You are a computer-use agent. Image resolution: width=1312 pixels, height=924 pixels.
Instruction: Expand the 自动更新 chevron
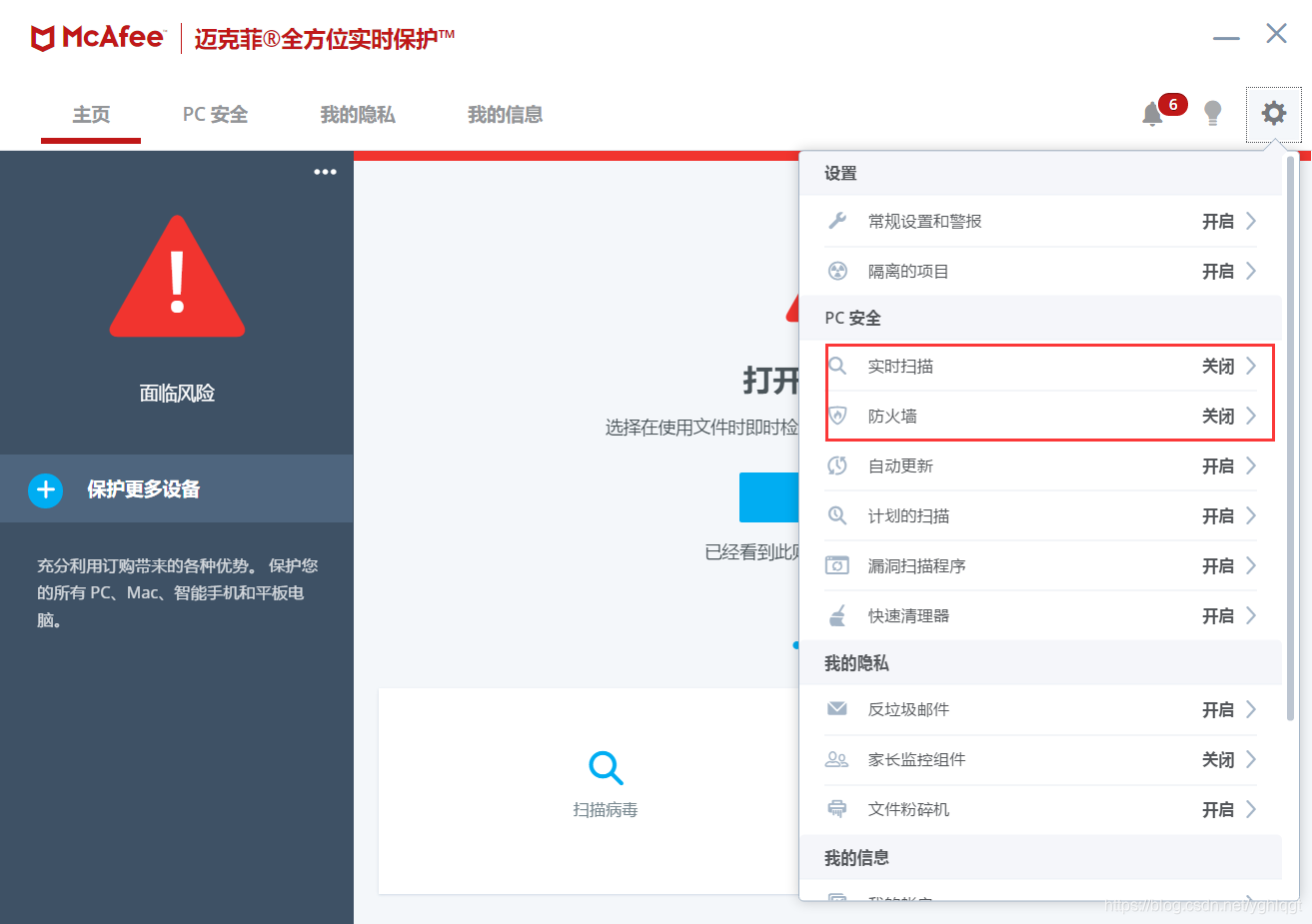click(x=1251, y=465)
